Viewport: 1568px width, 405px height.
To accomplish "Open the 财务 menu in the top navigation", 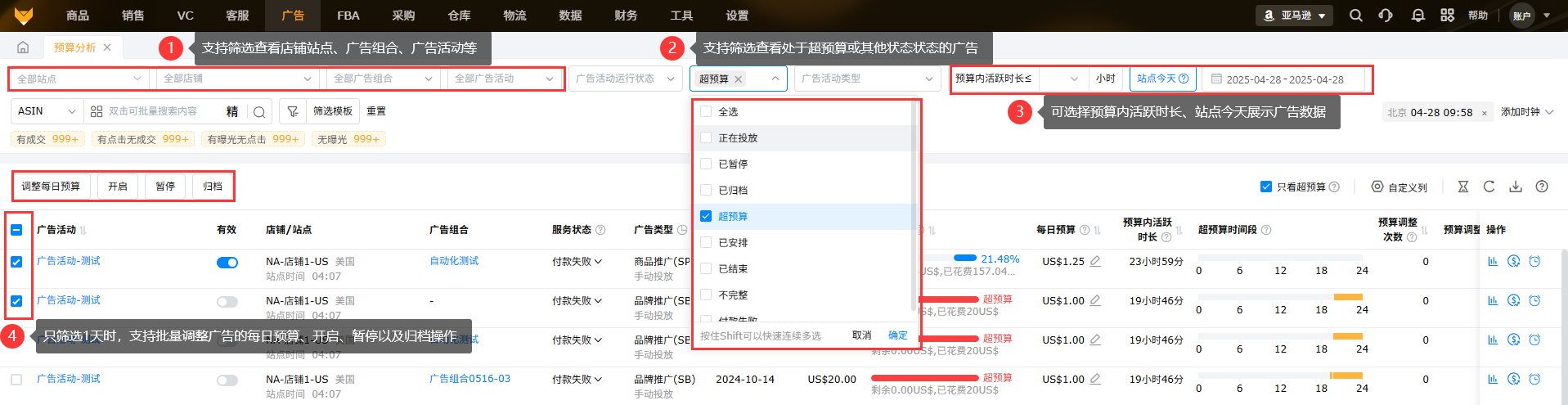I will pos(626,16).
